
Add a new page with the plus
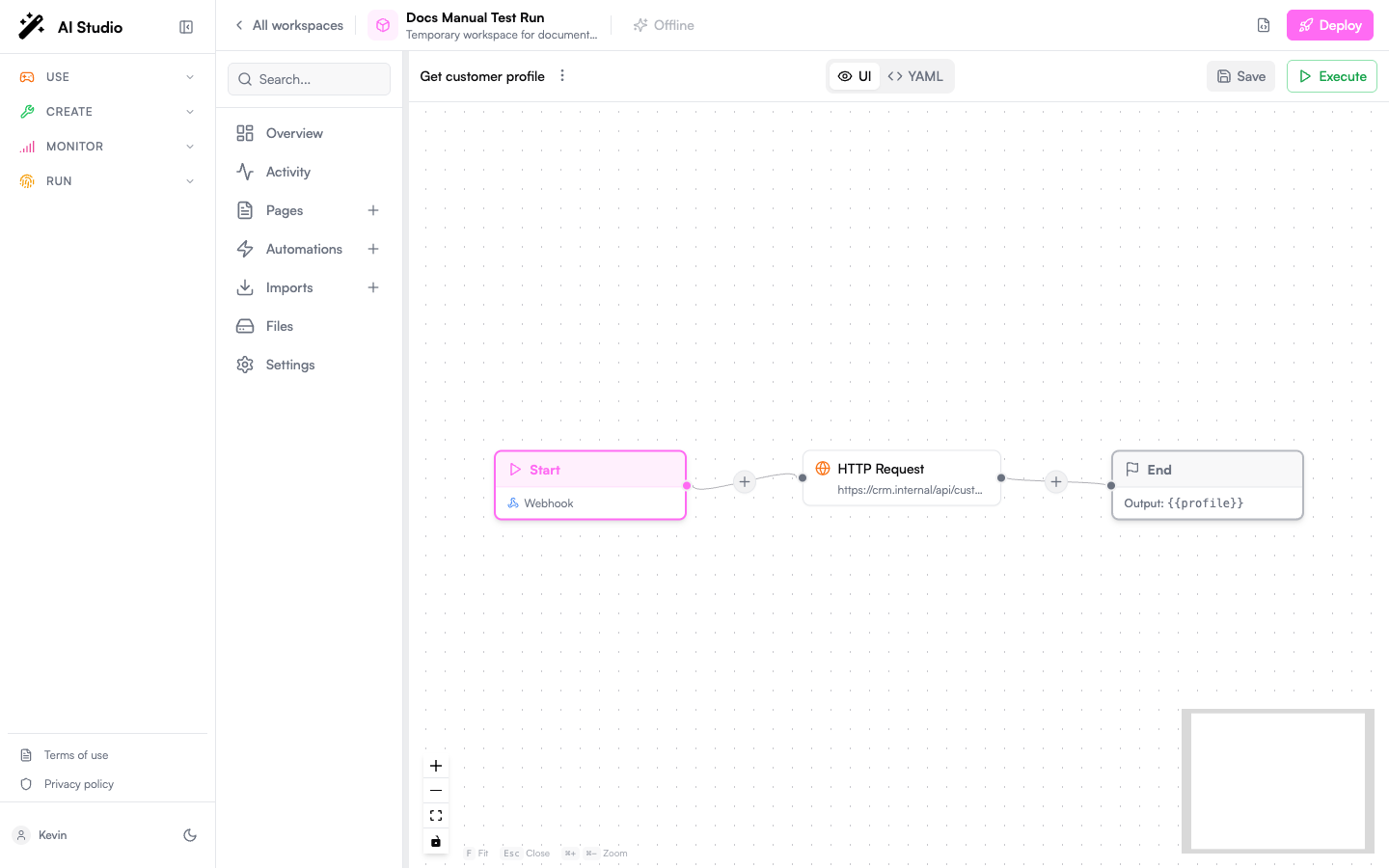(x=373, y=210)
